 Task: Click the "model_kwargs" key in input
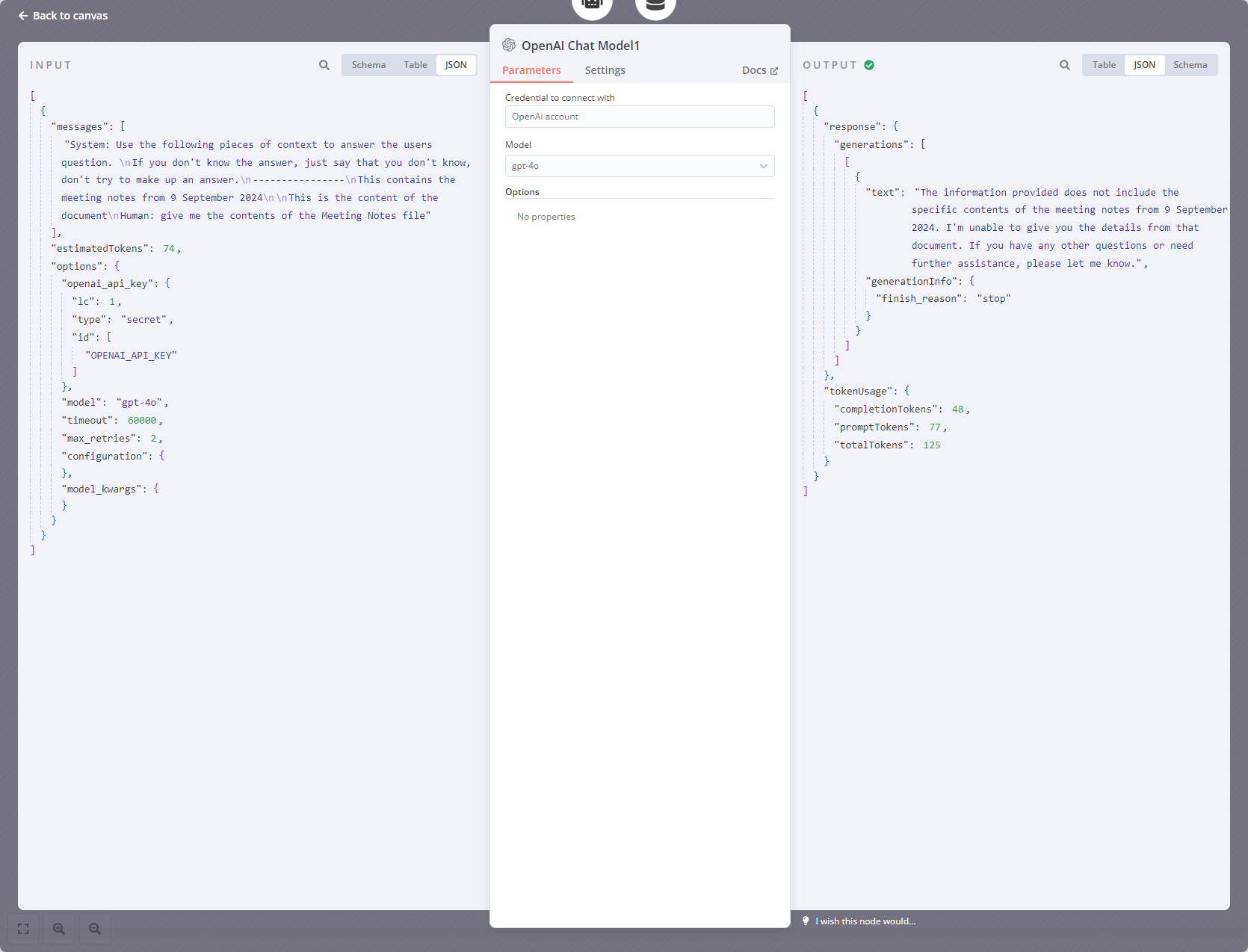click(102, 489)
